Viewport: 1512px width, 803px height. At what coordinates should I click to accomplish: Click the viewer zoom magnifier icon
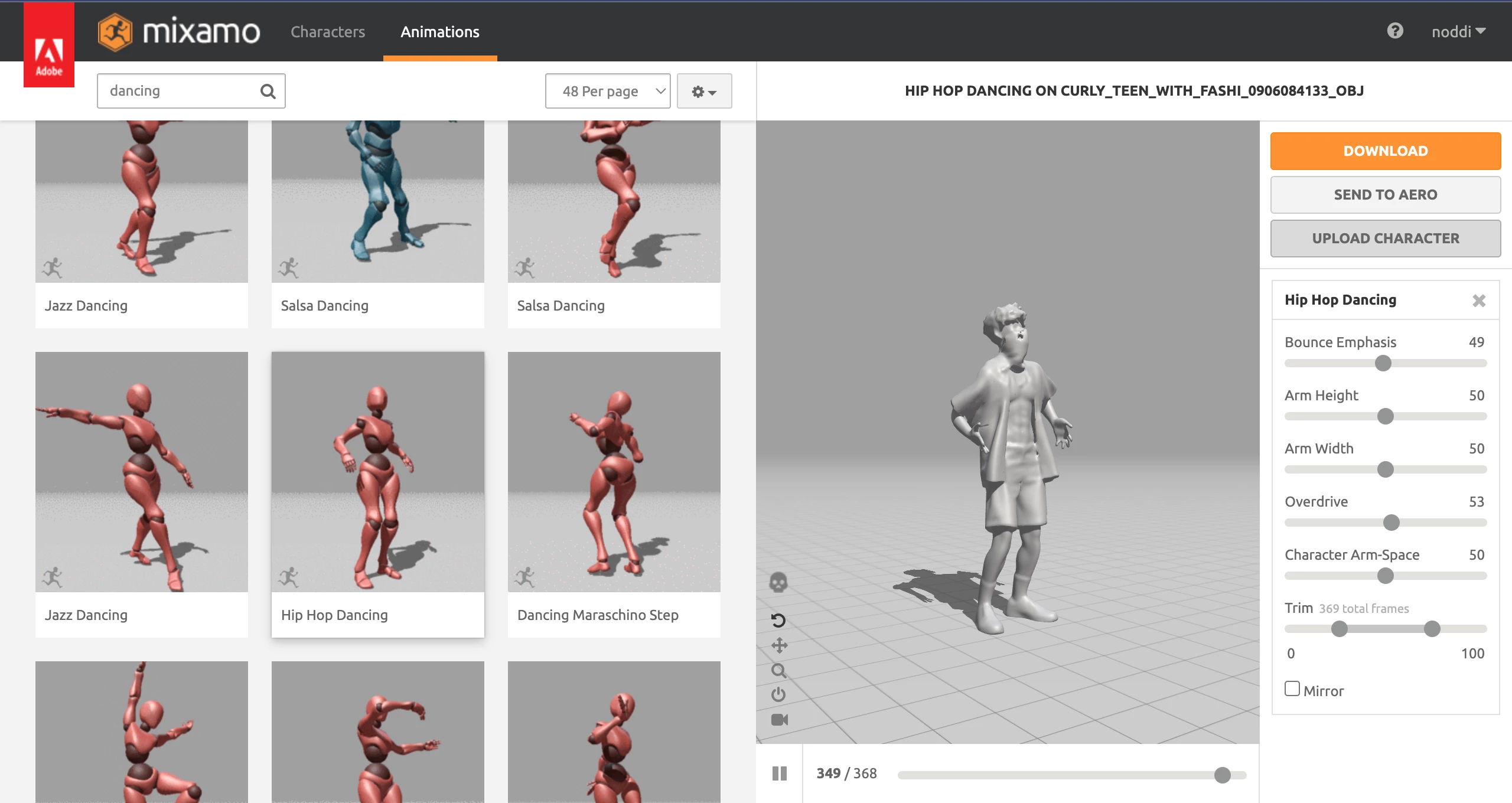pyautogui.click(x=778, y=671)
